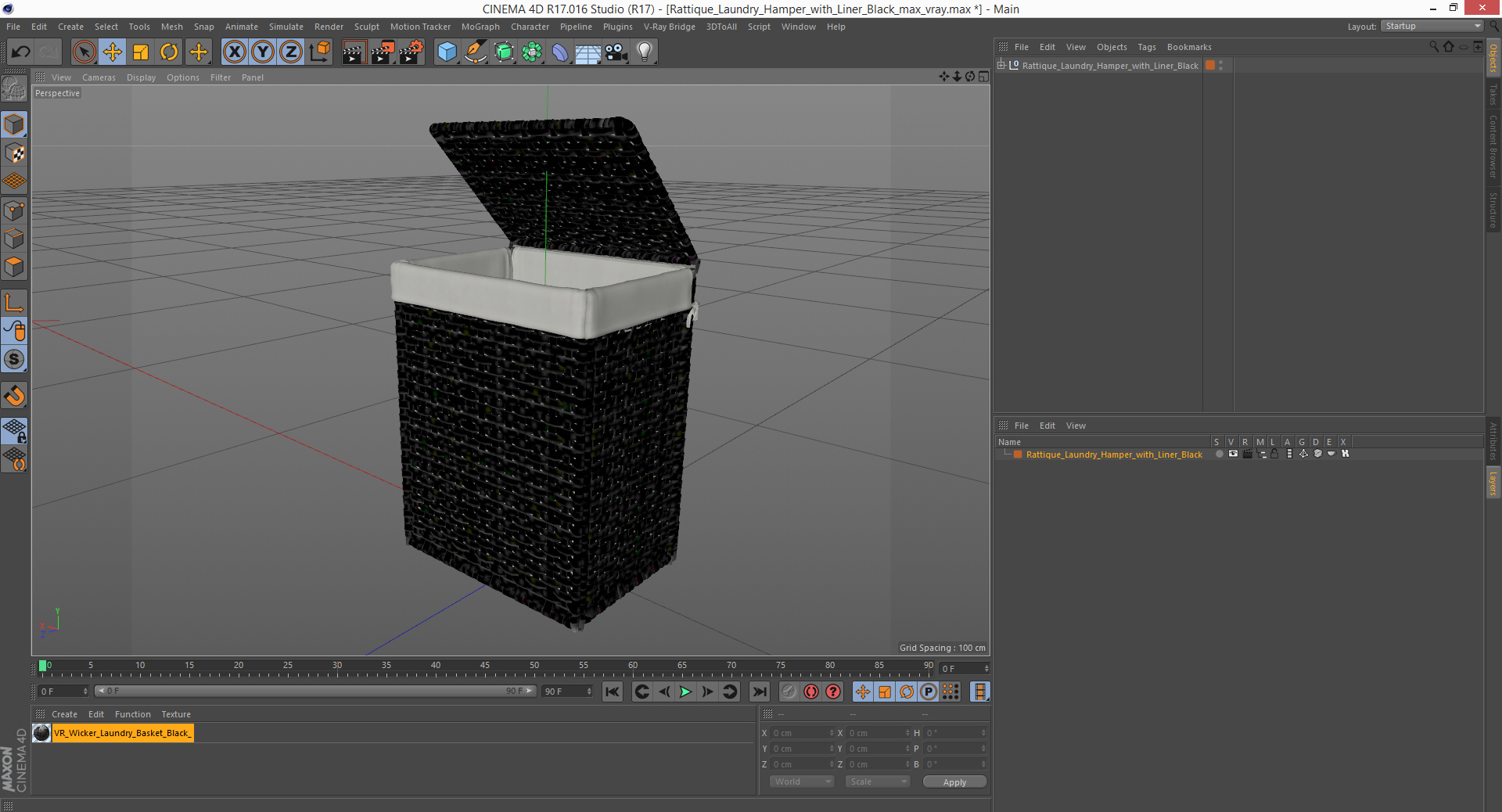Switch to Model mode icon
This screenshot has height=812, width=1502.
pyautogui.click(x=14, y=124)
